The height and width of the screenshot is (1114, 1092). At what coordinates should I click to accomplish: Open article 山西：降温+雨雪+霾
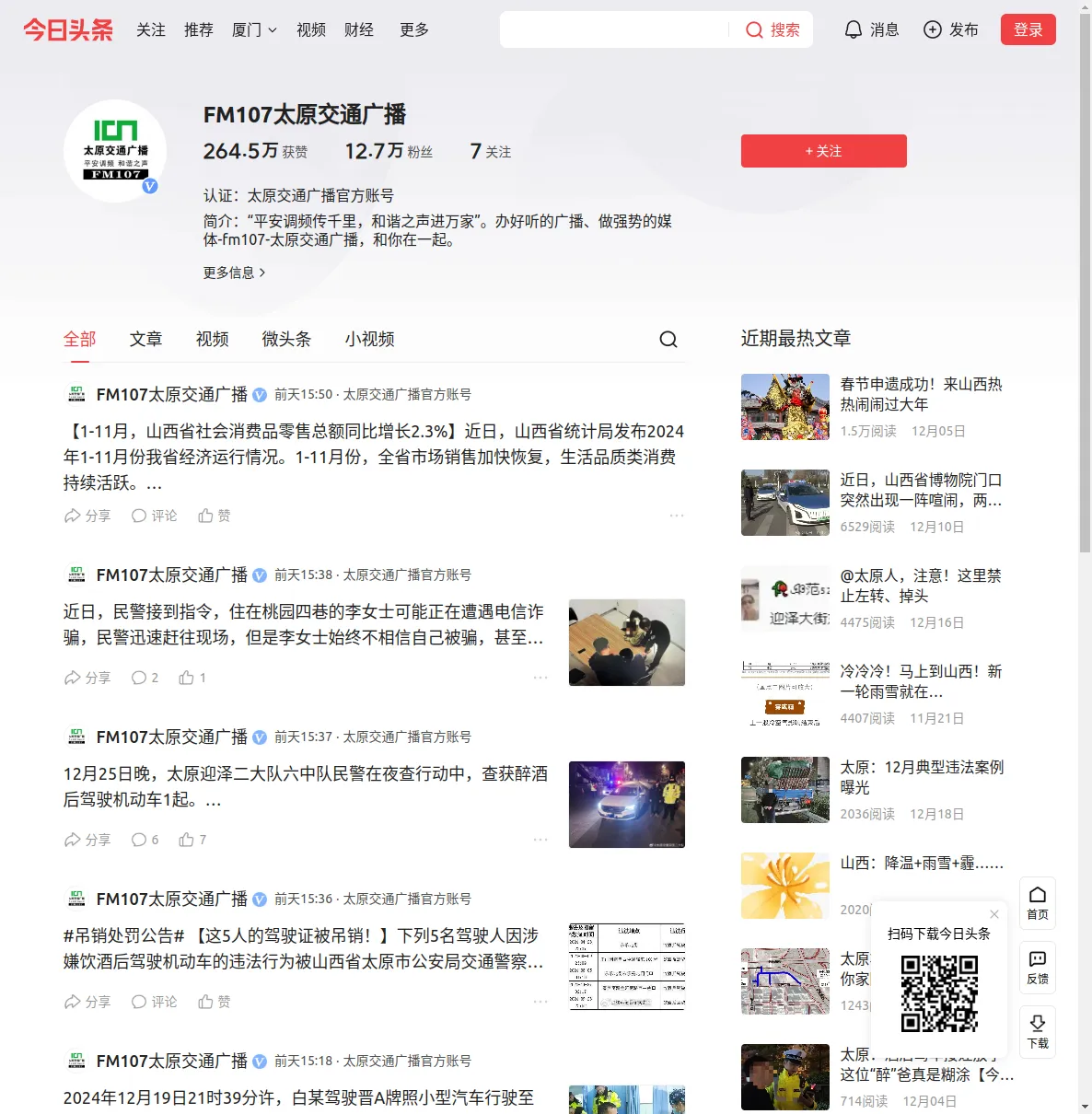tap(922, 864)
